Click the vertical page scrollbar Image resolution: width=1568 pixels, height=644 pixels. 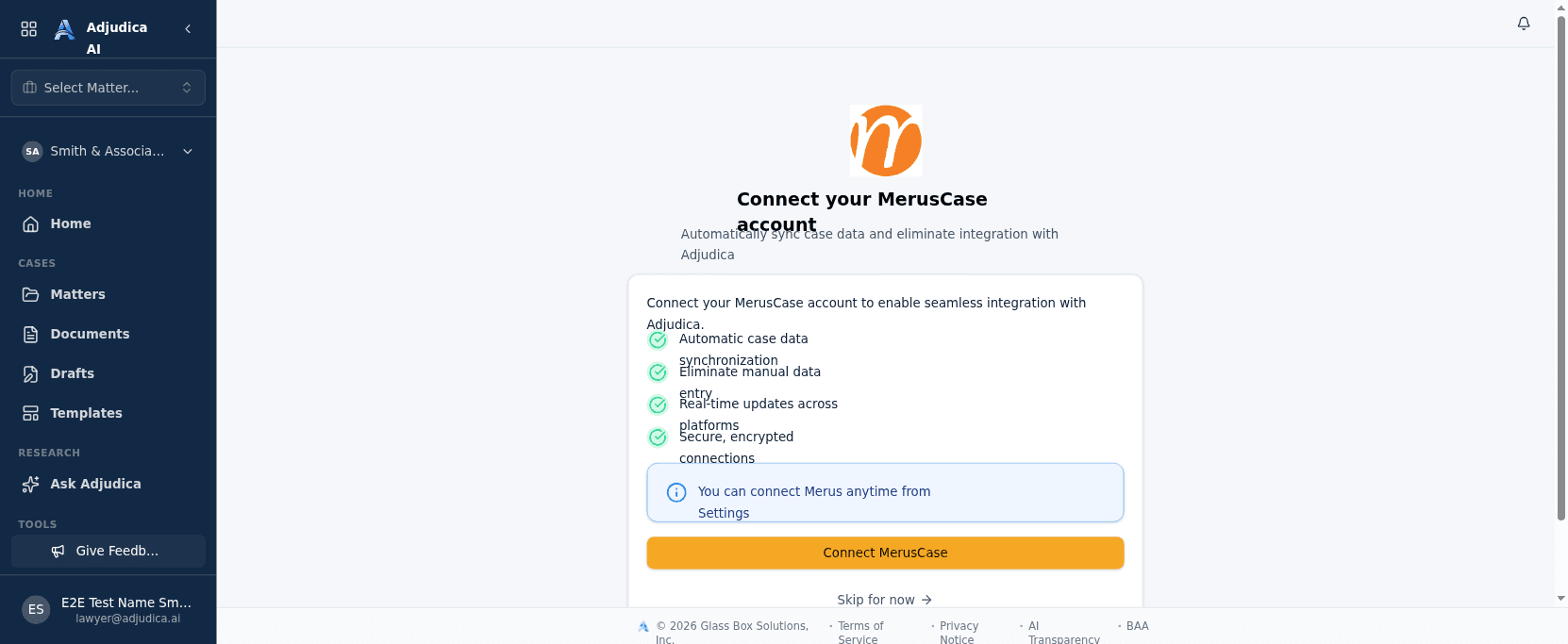click(x=1561, y=269)
